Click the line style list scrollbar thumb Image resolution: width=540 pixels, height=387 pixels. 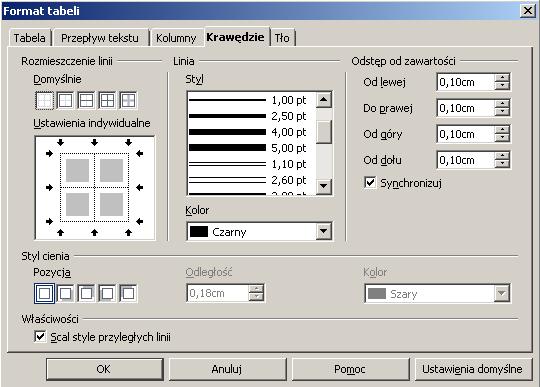324,132
